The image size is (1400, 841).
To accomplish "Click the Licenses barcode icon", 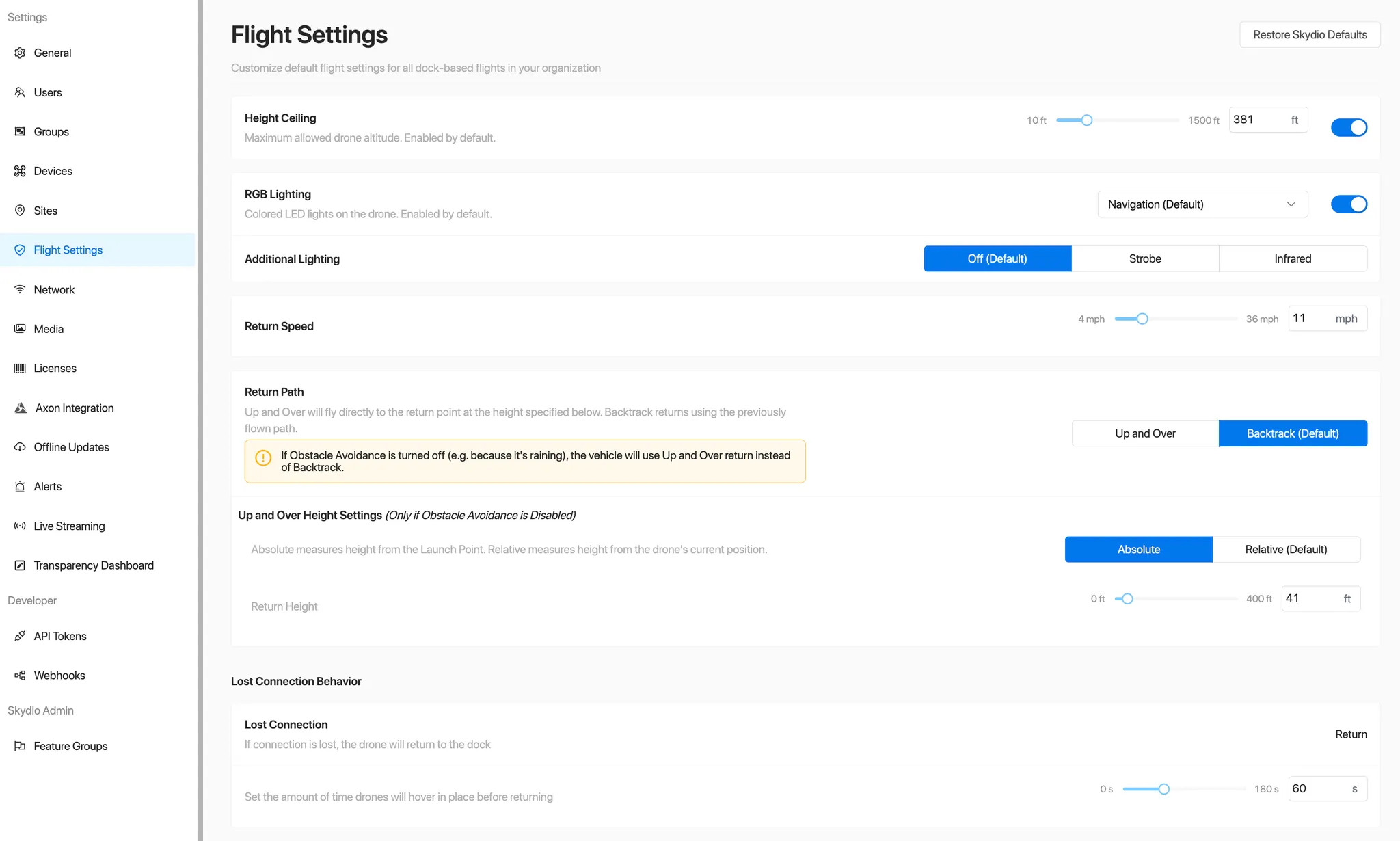I will (x=20, y=368).
